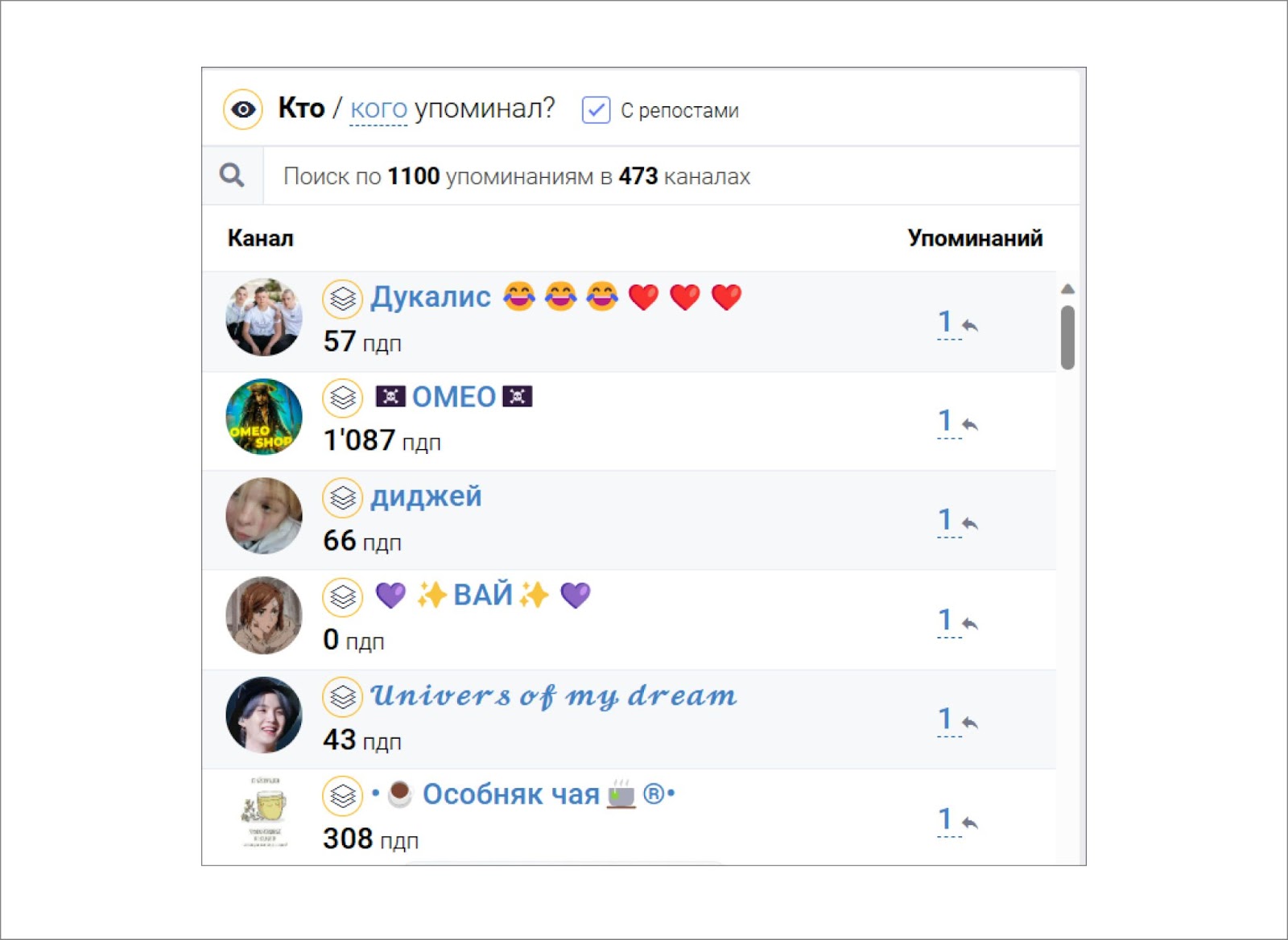
Task: Click layers icon beside Univers of my dream
Action: (343, 697)
